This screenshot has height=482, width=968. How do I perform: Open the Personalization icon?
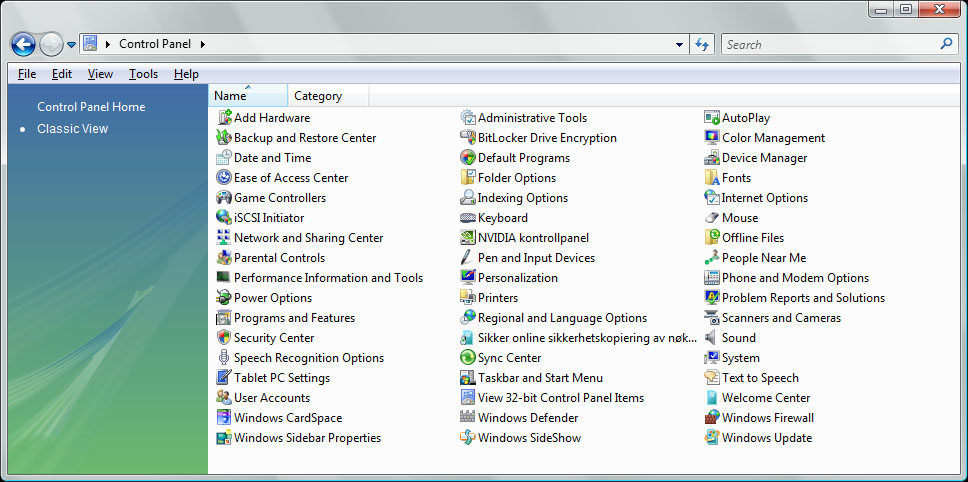point(468,278)
